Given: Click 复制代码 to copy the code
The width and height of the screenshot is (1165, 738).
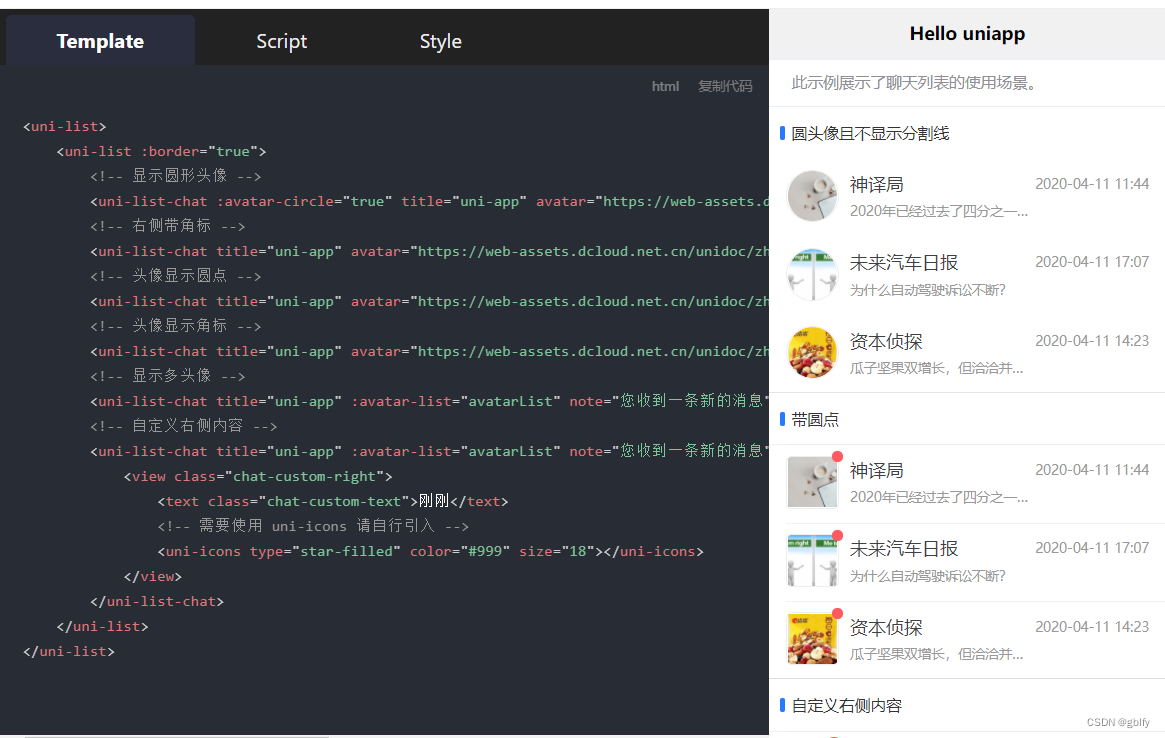Looking at the screenshot, I should tap(724, 86).
